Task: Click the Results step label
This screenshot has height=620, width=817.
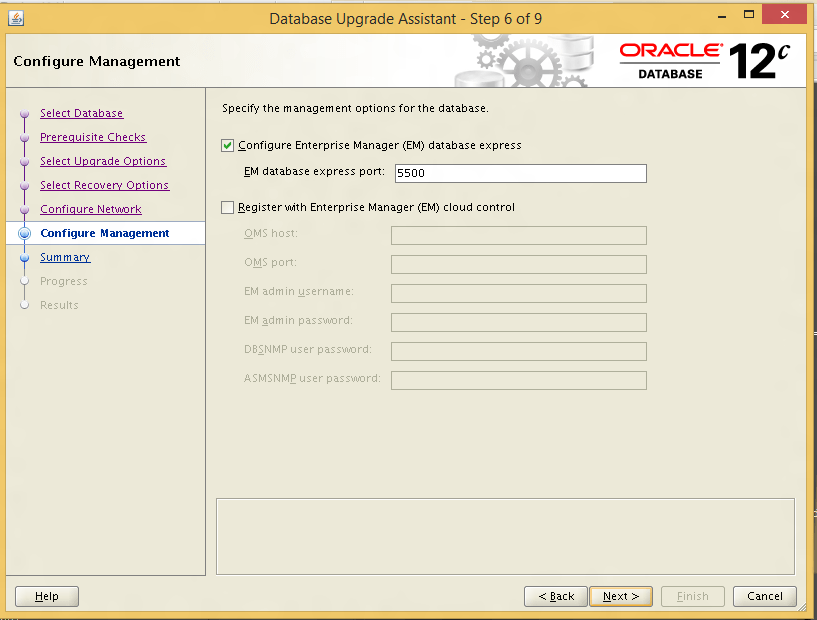Action: coord(59,305)
